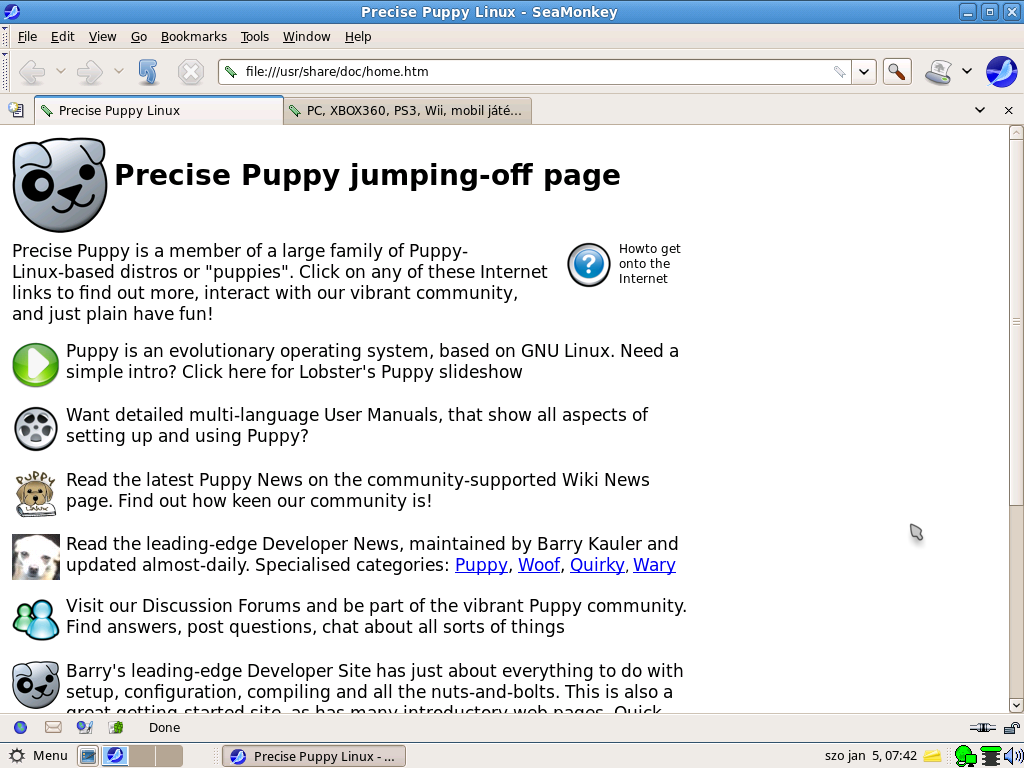Screen dimensions: 1024x768
Task: Open the Bookmarks menu
Action: [x=194, y=37]
